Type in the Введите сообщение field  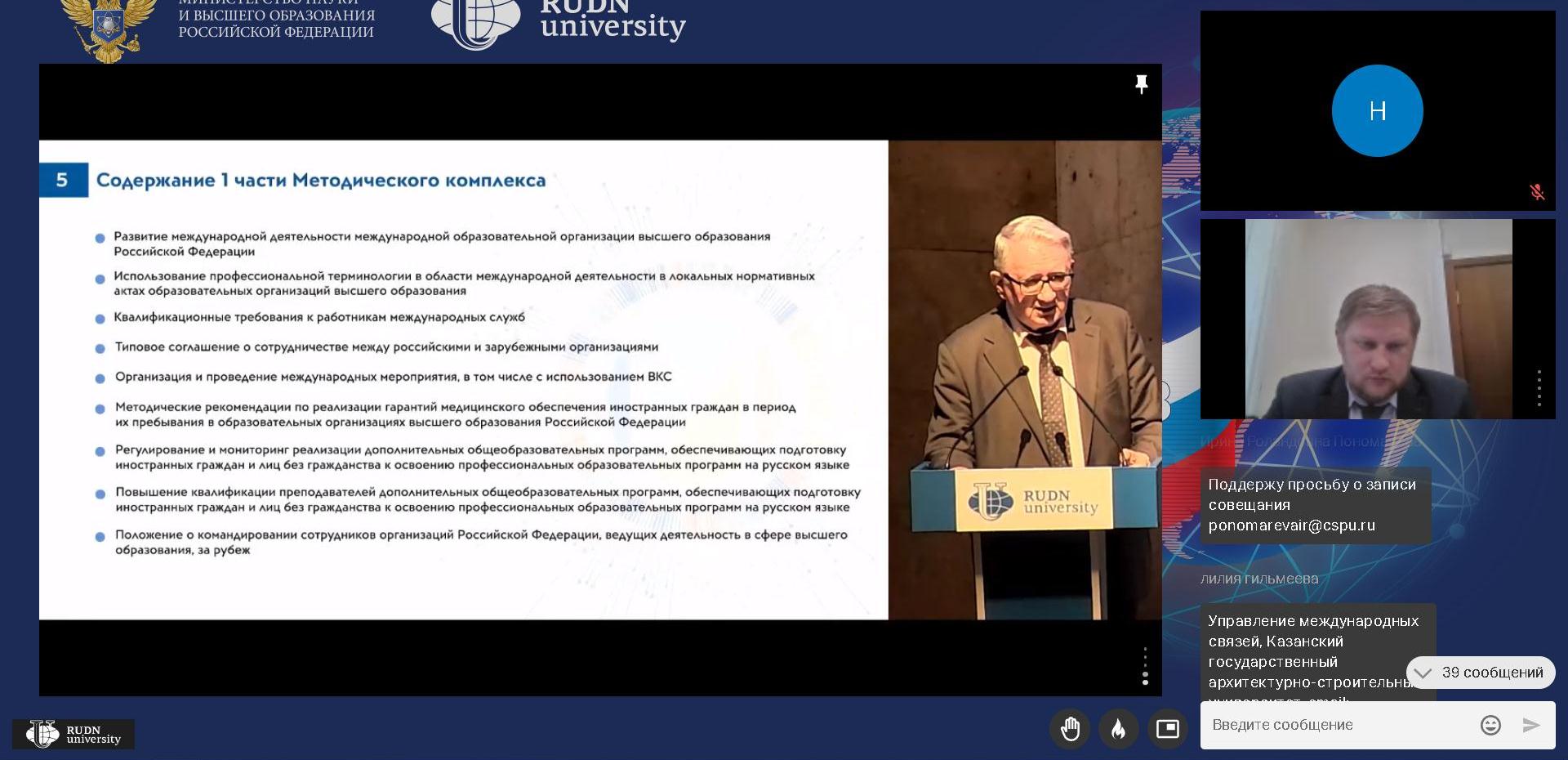point(1339,725)
